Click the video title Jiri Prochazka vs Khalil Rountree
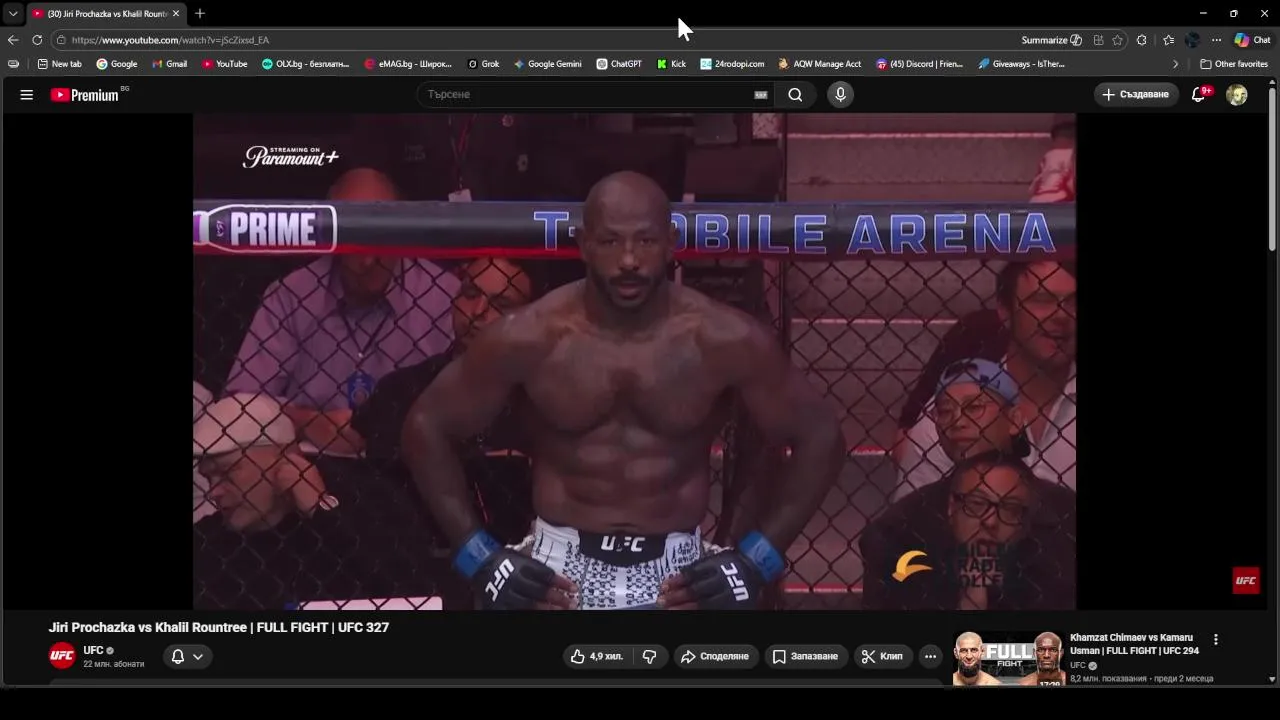1280x720 pixels. [219, 627]
